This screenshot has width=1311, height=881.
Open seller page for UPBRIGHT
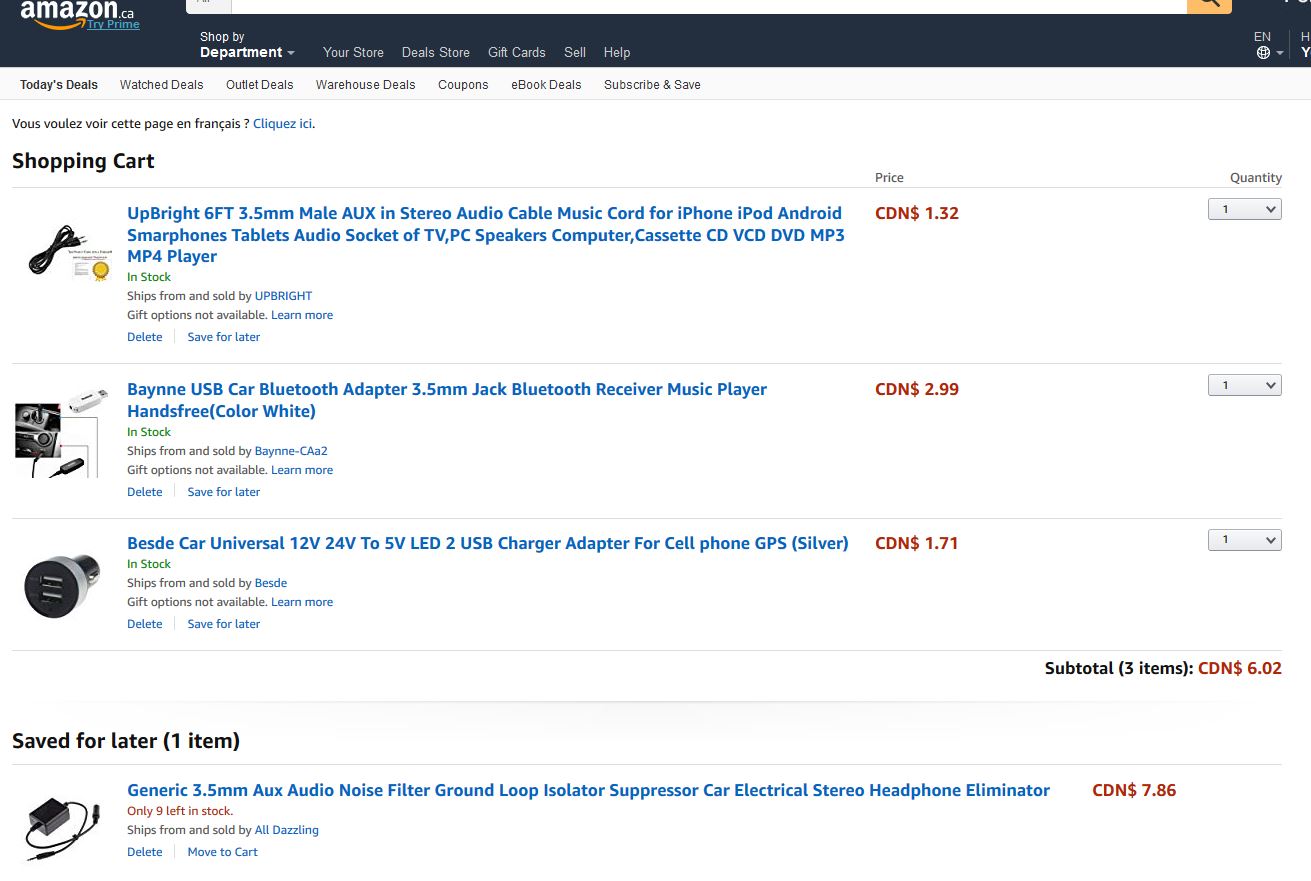point(283,295)
